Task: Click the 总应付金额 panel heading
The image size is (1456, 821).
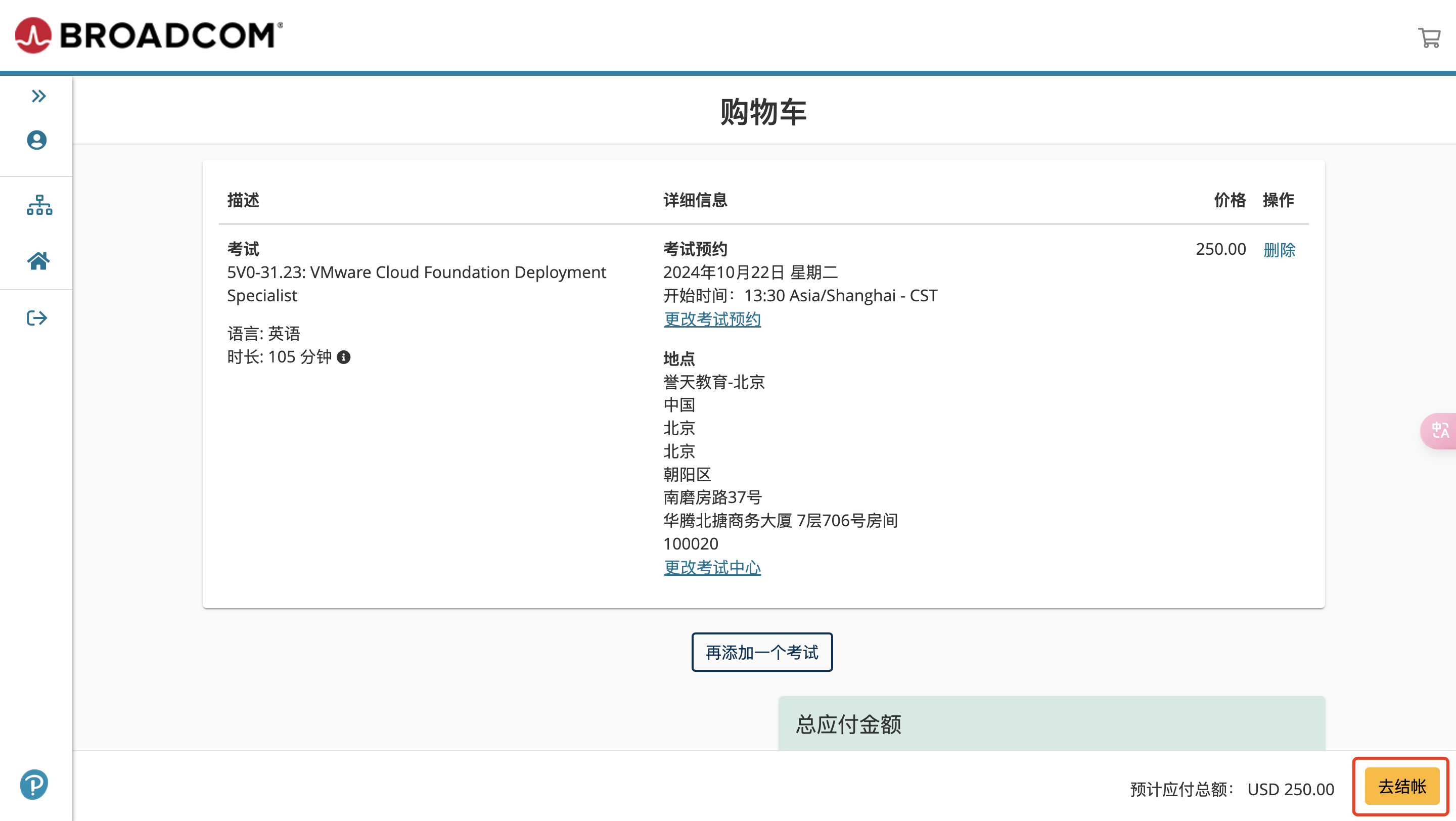Action: [x=848, y=724]
